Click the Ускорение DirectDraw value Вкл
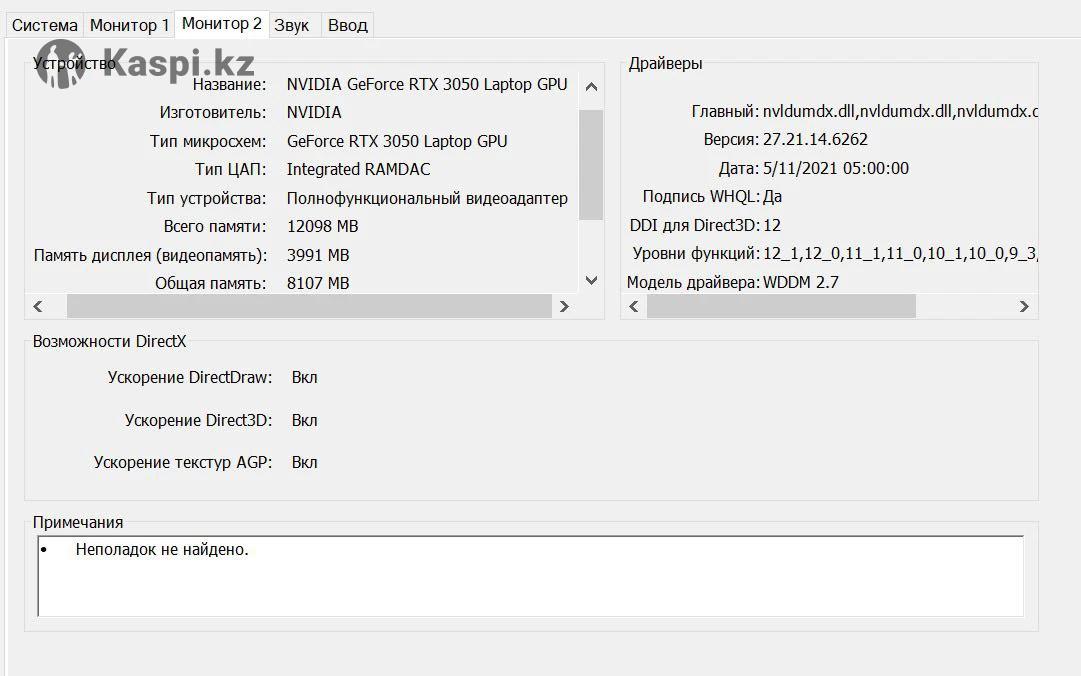The width and height of the screenshot is (1081, 676). (x=304, y=378)
